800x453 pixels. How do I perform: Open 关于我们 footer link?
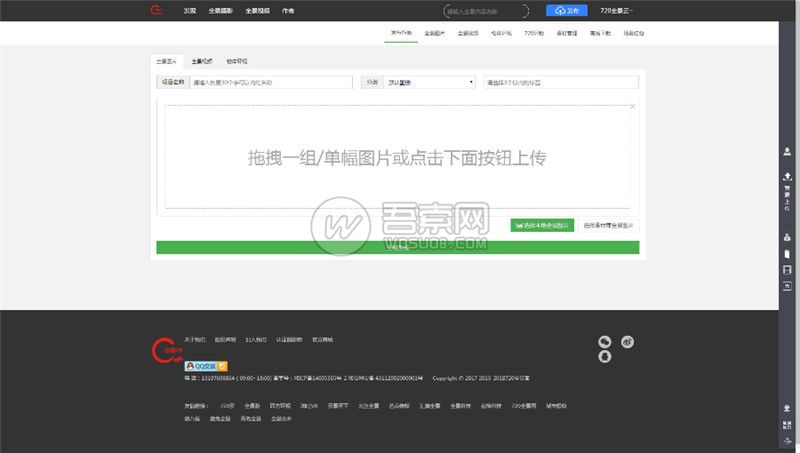tap(195, 340)
